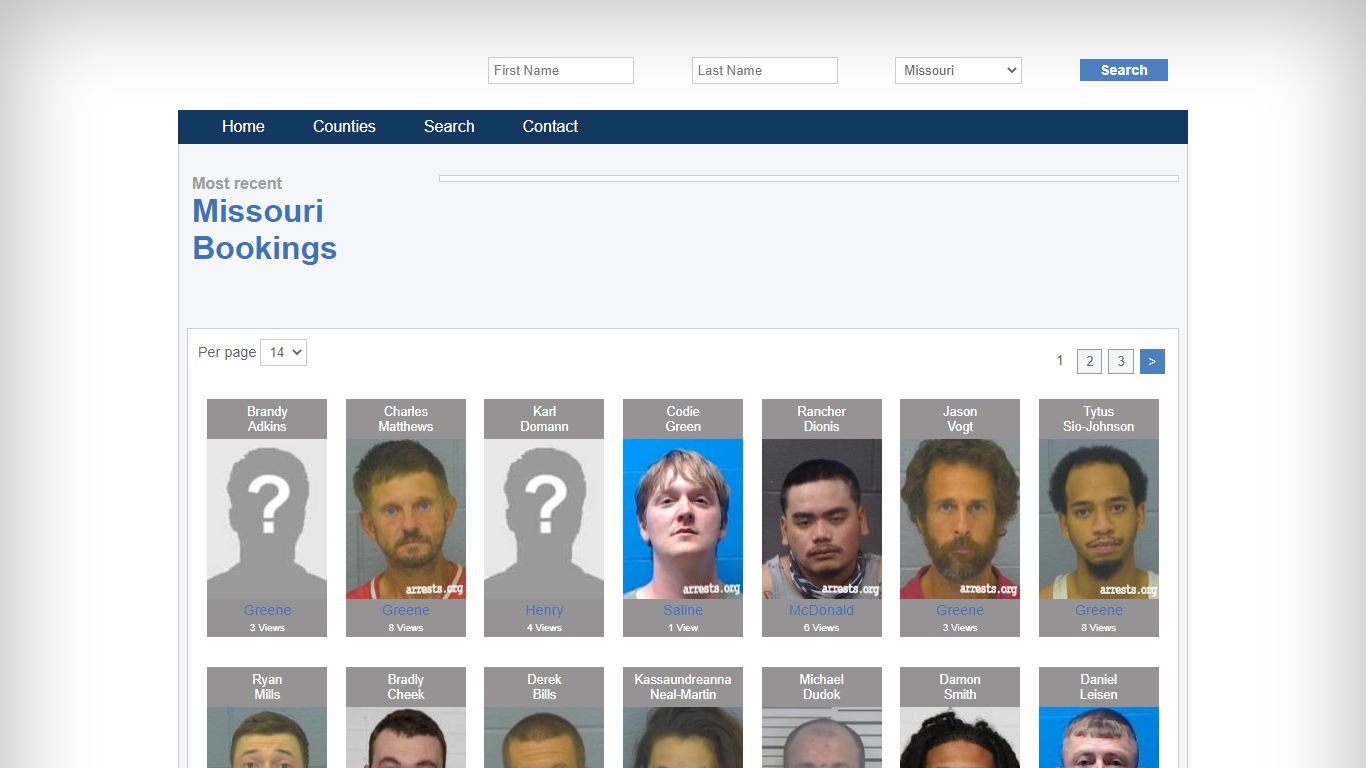This screenshot has height=768, width=1366.
Task: Open Tytus Sio-Johnson mugshot
Action: 1099,519
